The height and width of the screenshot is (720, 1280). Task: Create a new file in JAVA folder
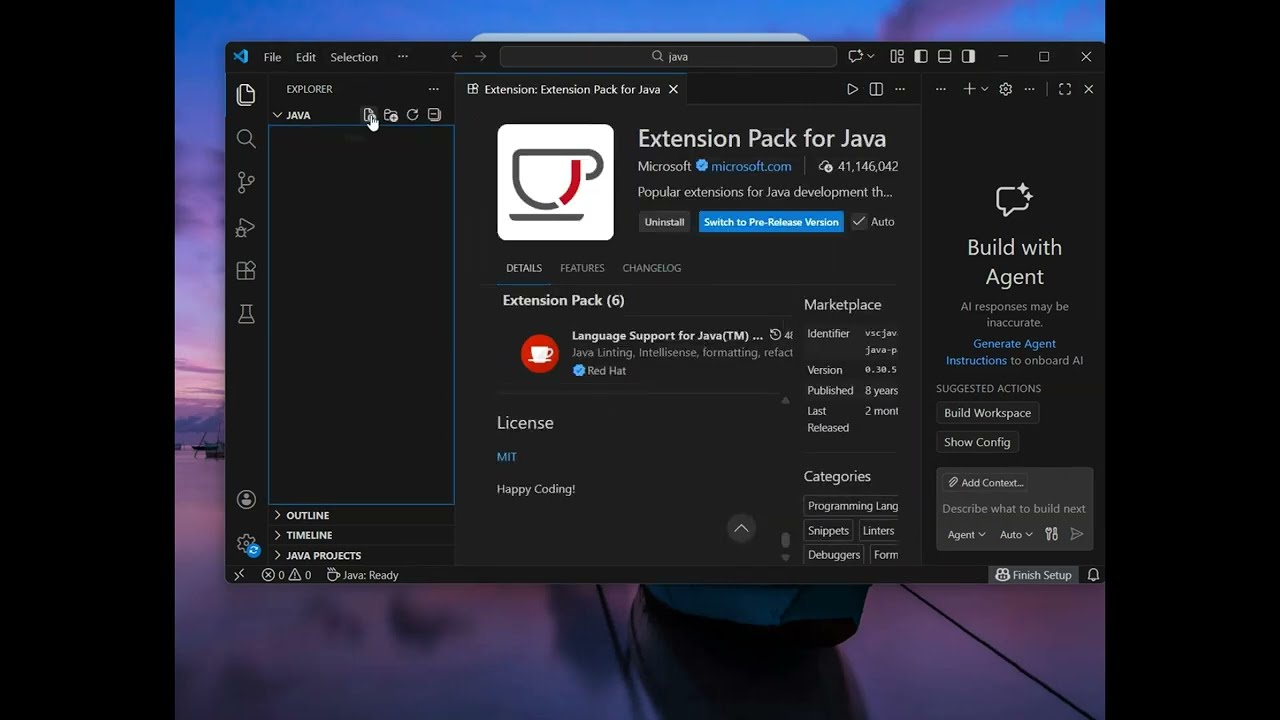click(x=369, y=115)
